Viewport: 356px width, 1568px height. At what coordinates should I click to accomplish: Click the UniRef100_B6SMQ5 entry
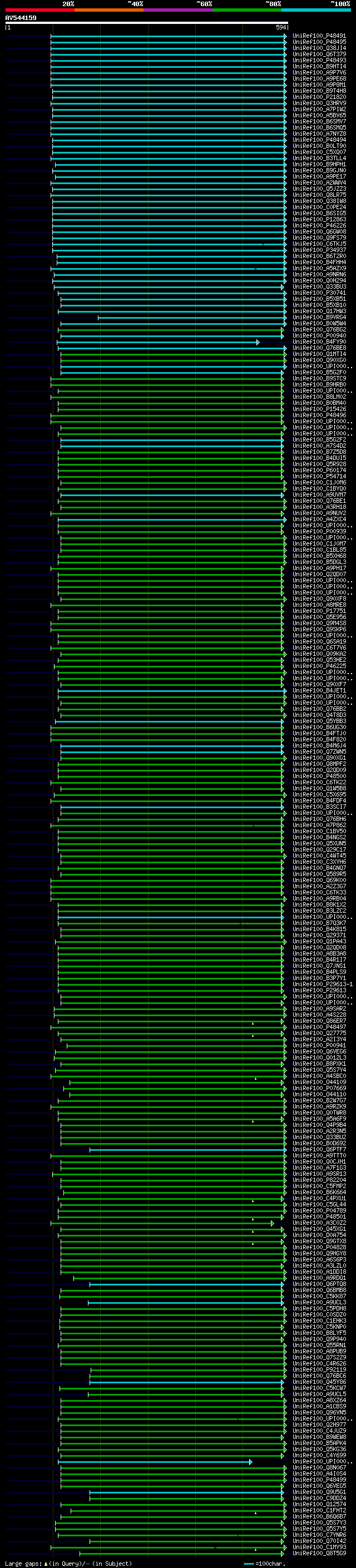pos(319,128)
